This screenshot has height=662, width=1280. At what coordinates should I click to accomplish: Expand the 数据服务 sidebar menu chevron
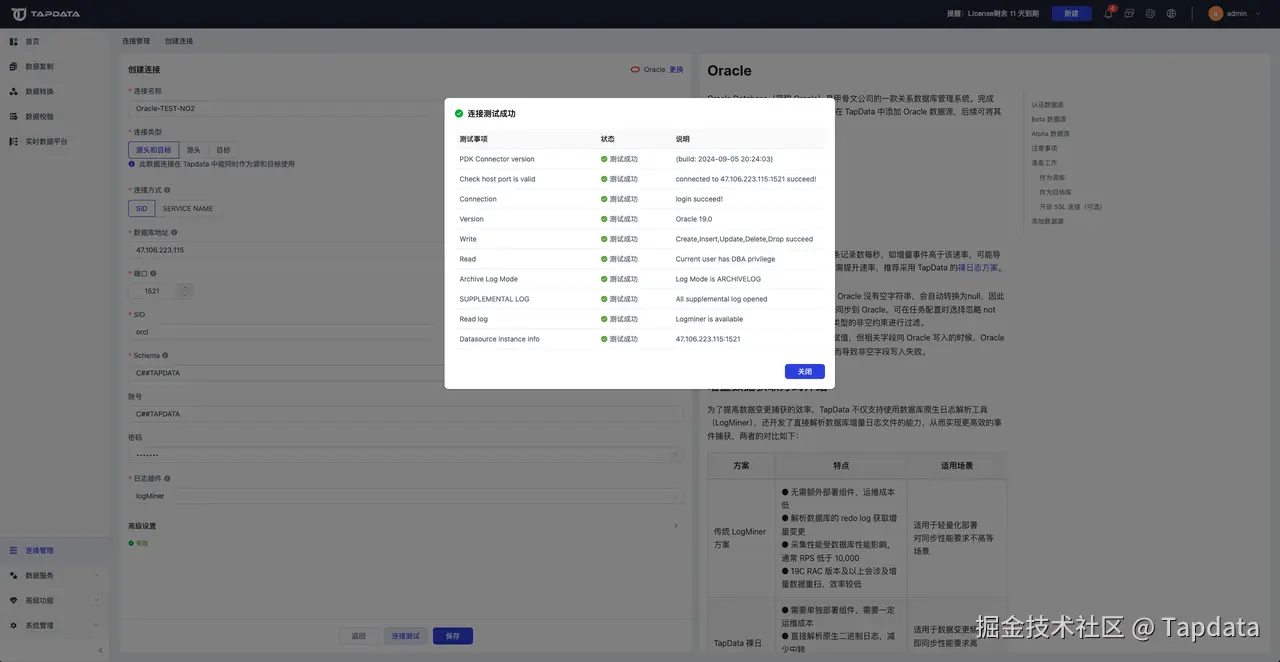click(97, 576)
